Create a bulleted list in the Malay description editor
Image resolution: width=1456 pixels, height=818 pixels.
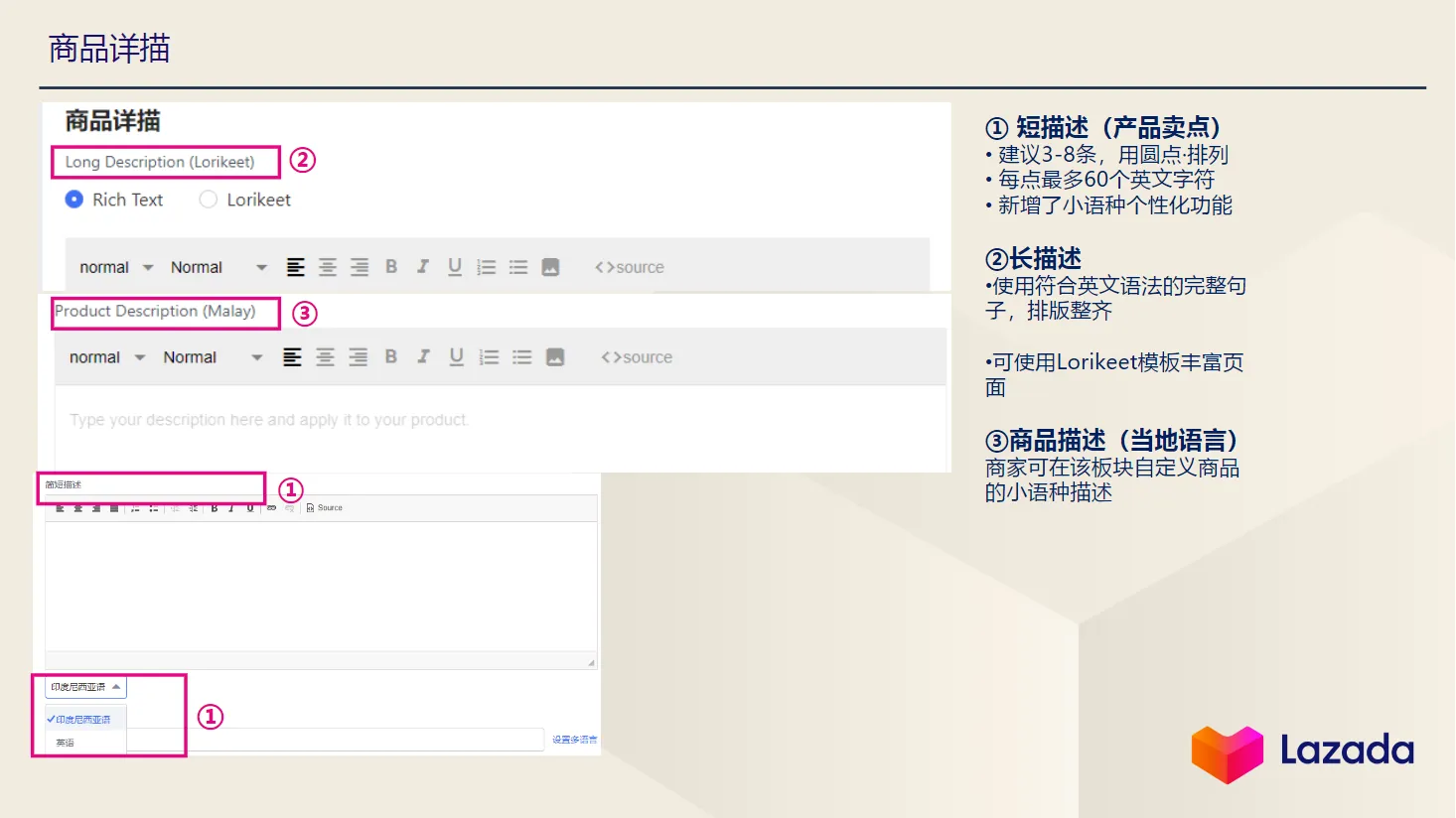[x=521, y=356]
